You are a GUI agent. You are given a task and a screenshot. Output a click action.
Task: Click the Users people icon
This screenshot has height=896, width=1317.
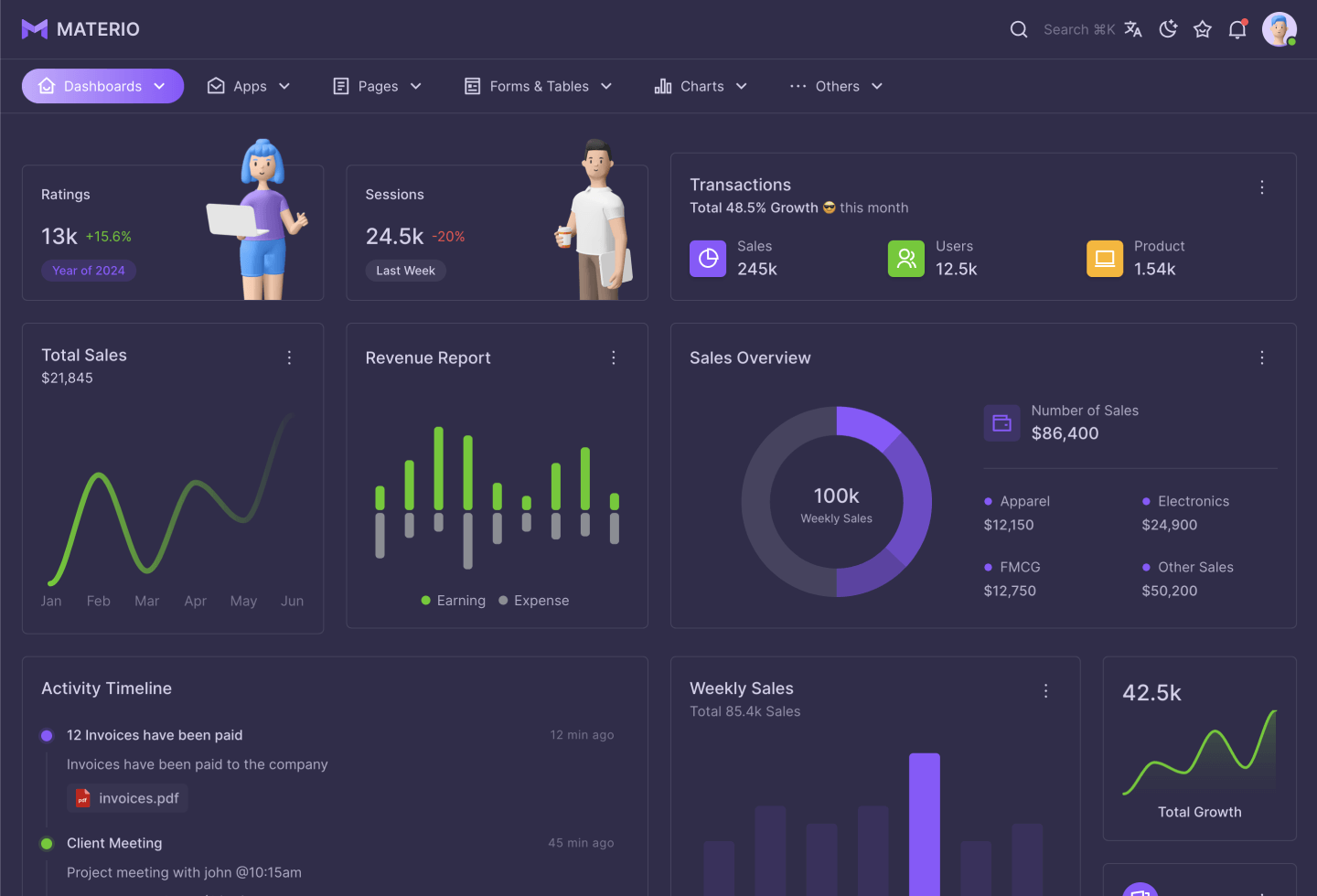pyautogui.click(x=906, y=259)
